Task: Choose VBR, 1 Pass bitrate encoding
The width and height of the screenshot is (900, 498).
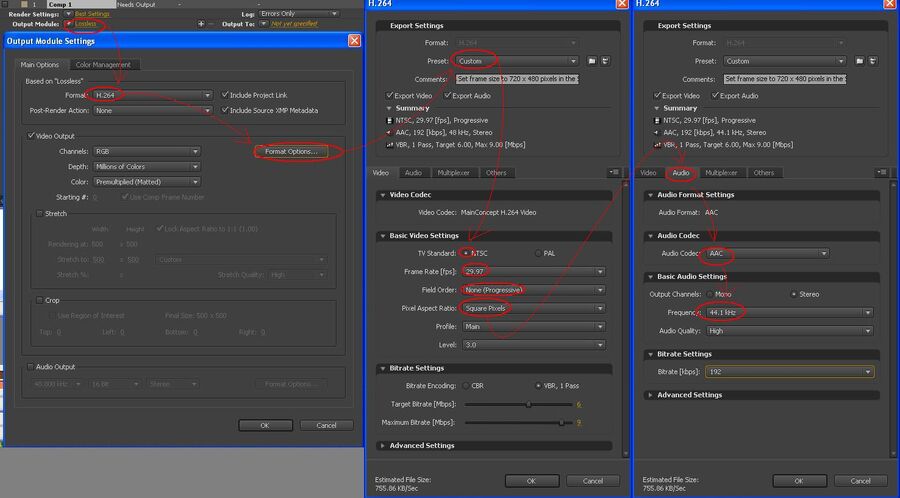Action: click(538, 386)
